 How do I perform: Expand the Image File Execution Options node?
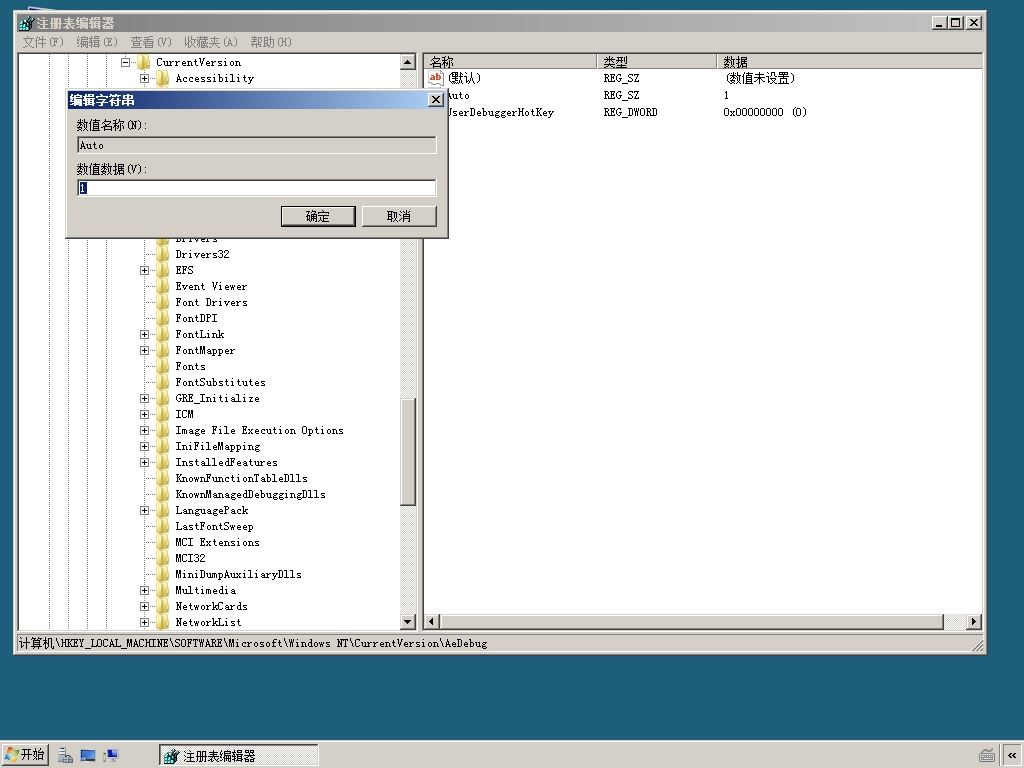click(144, 430)
